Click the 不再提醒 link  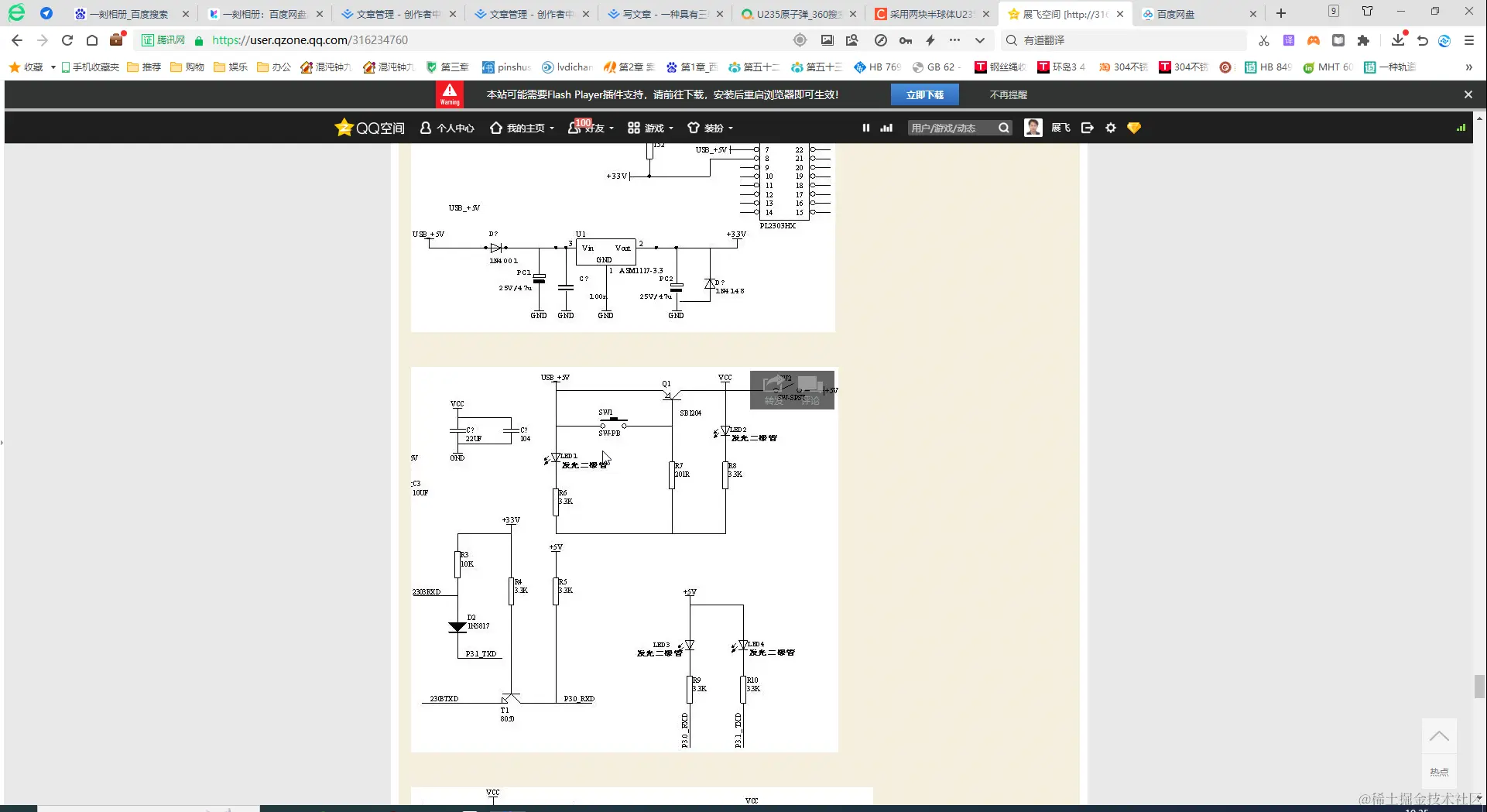[x=1008, y=94]
